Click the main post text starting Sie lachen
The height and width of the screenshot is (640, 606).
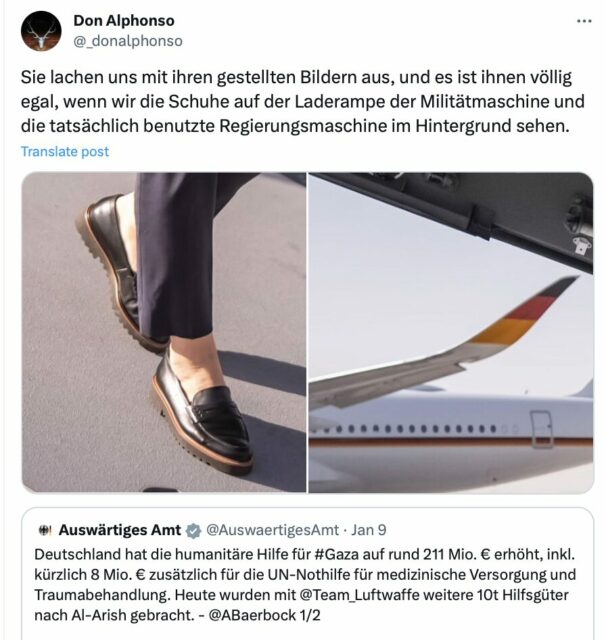[303, 102]
